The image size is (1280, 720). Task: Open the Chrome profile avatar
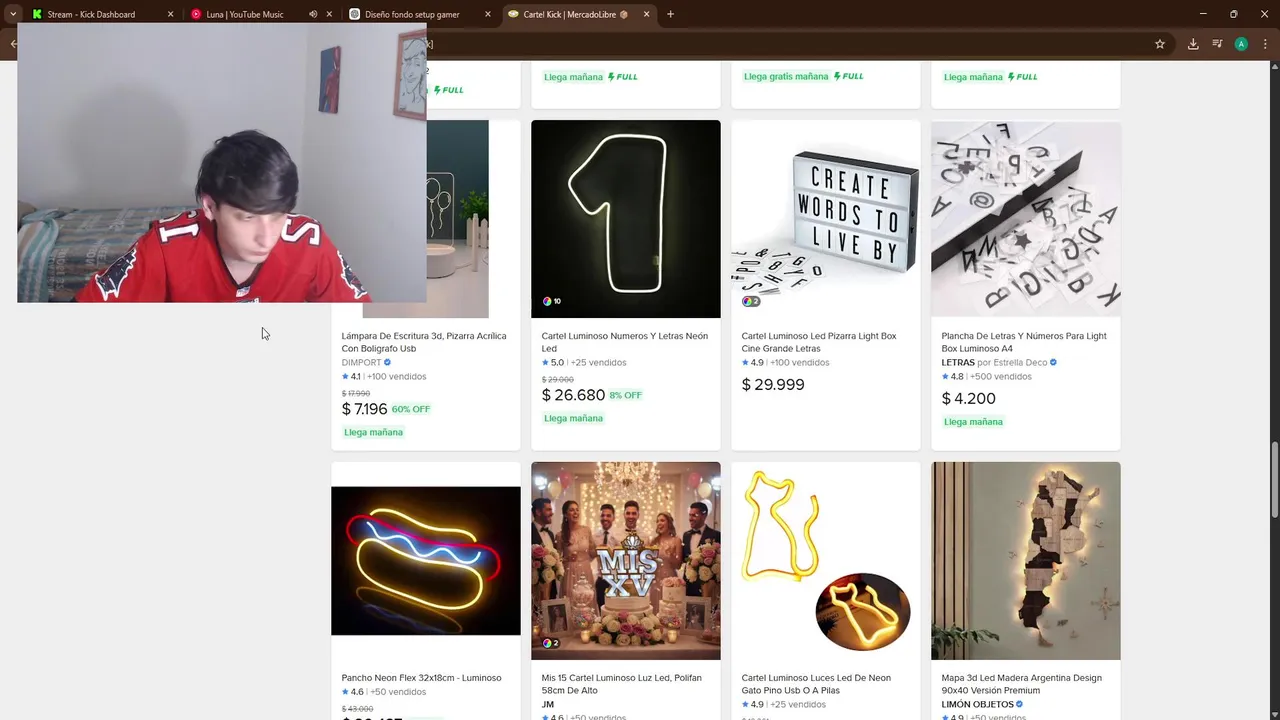click(1241, 44)
